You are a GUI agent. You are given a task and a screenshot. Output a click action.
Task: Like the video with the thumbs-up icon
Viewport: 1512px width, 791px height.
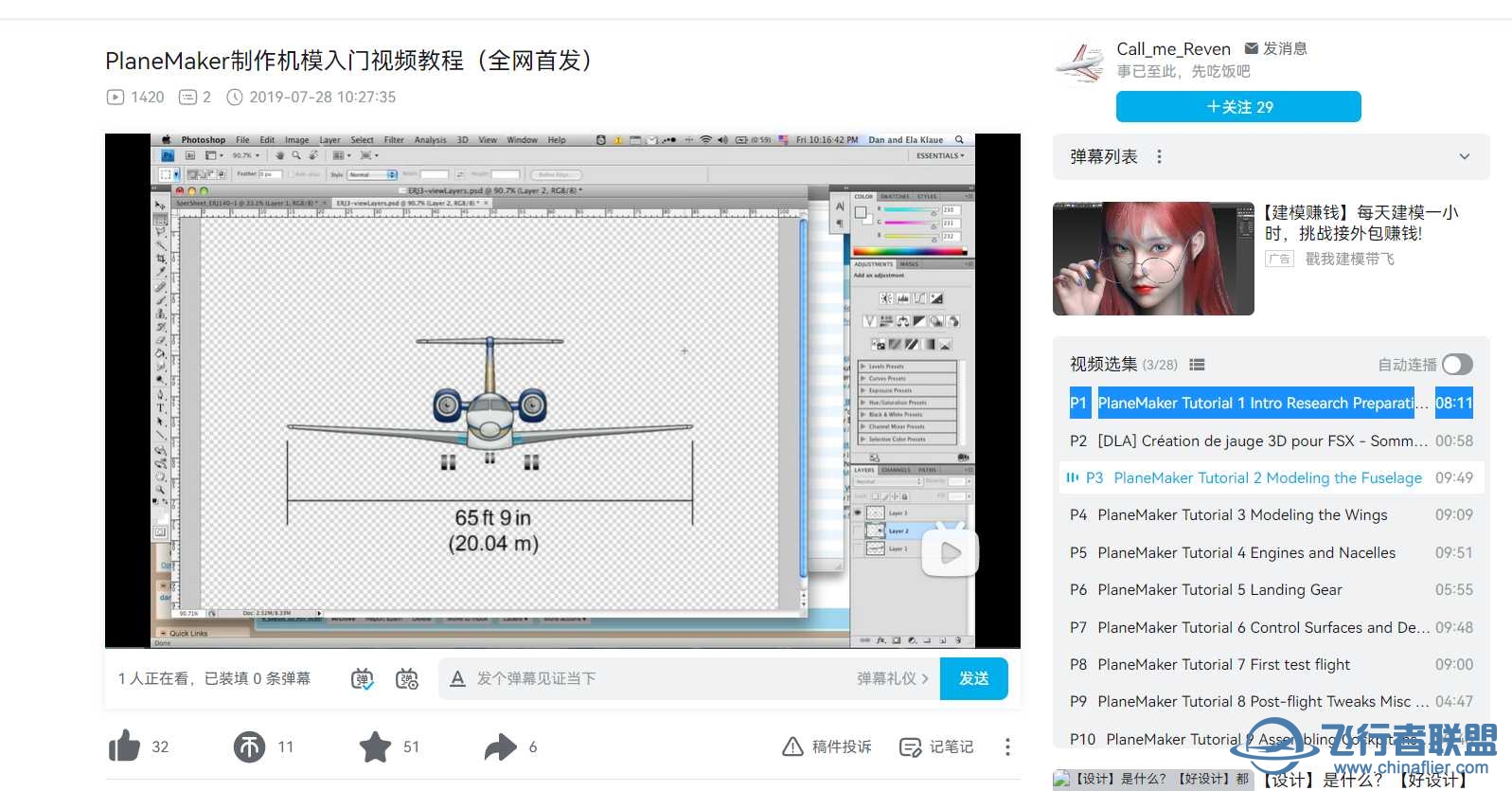pos(124,746)
